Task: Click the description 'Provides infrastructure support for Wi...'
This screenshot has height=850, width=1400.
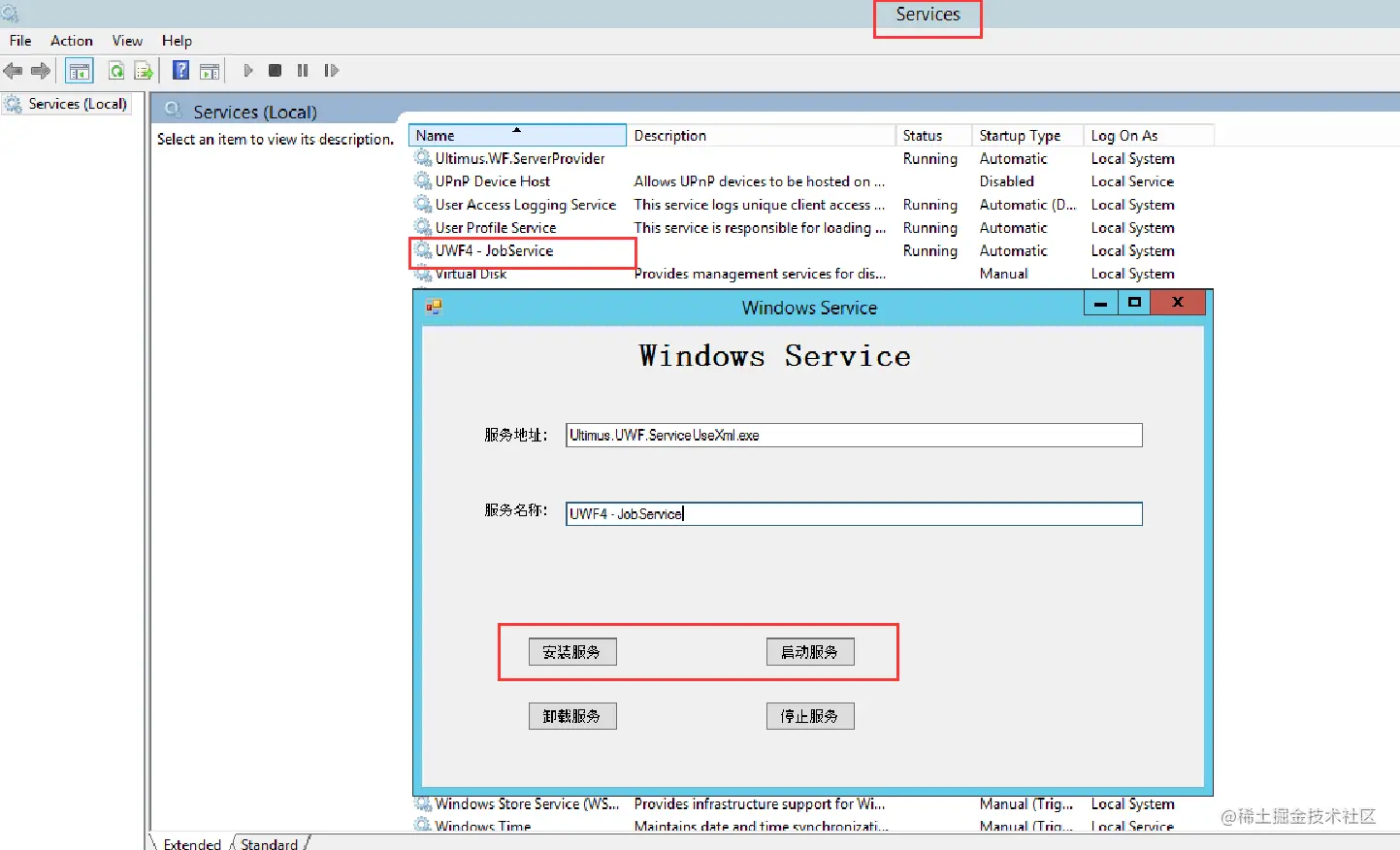Action: point(760,803)
